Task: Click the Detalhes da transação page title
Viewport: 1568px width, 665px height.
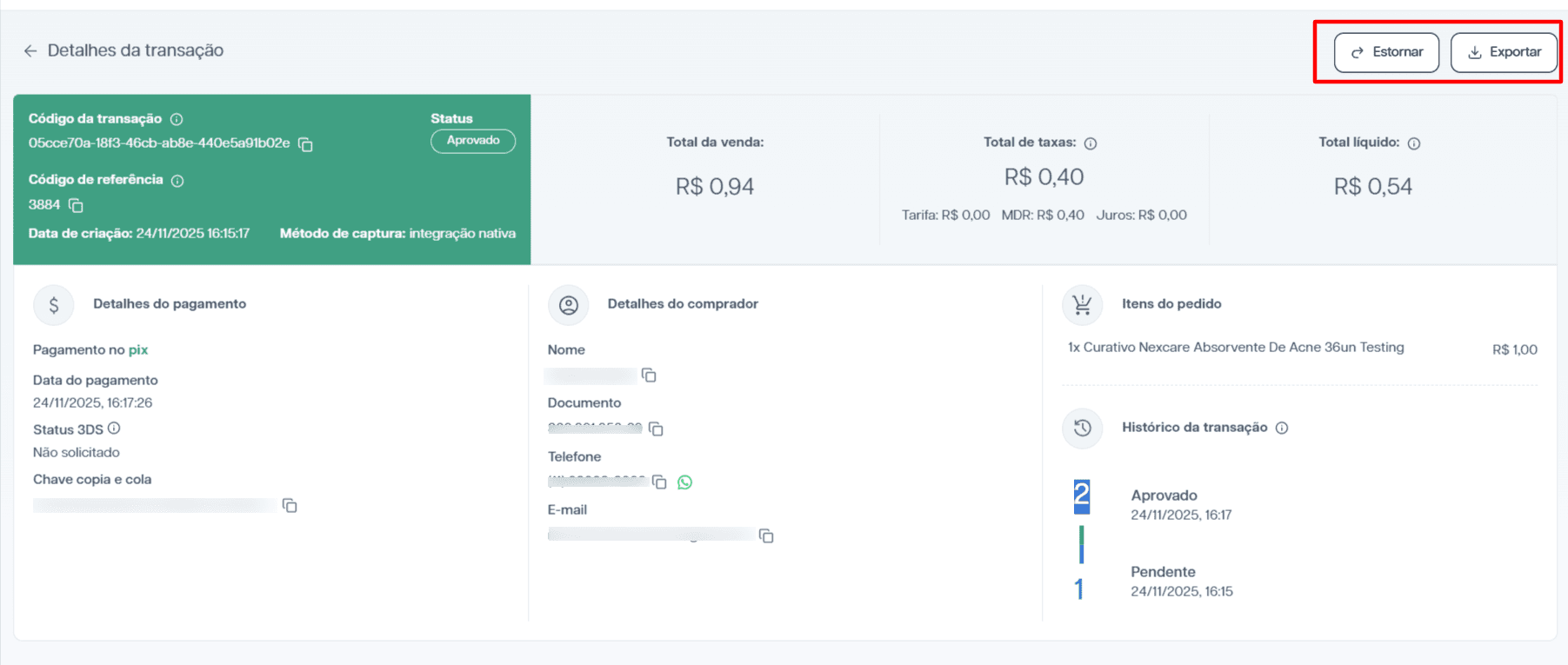Action: (136, 50)
